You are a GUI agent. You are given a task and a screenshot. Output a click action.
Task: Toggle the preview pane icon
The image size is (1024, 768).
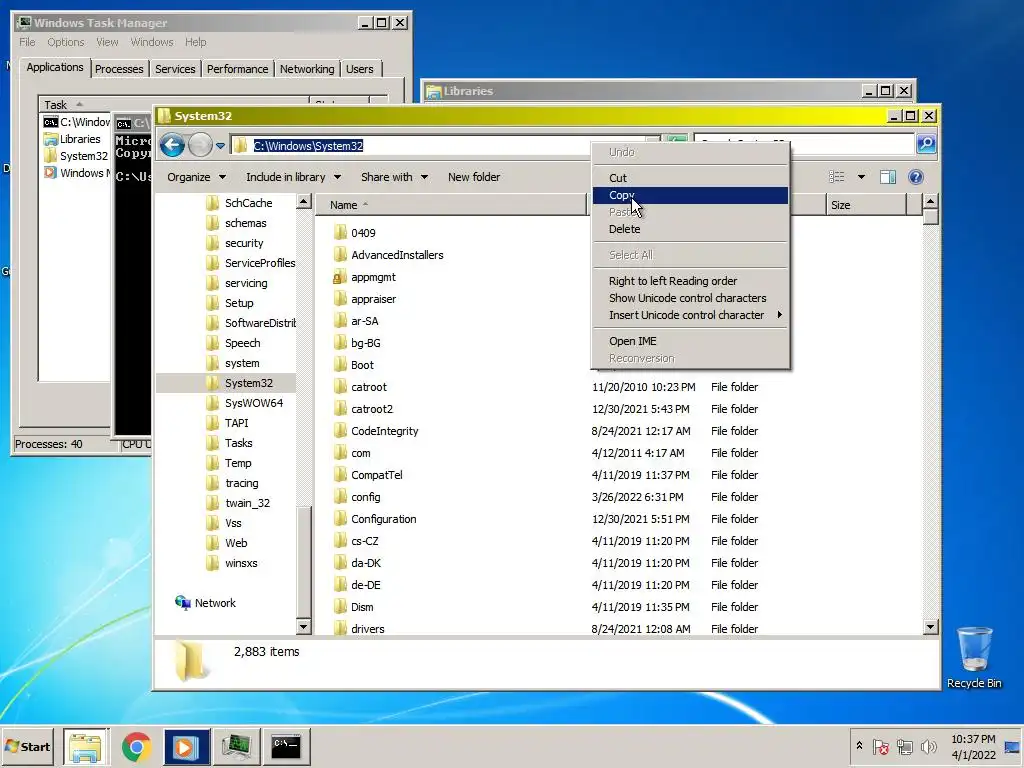point(888,177)
